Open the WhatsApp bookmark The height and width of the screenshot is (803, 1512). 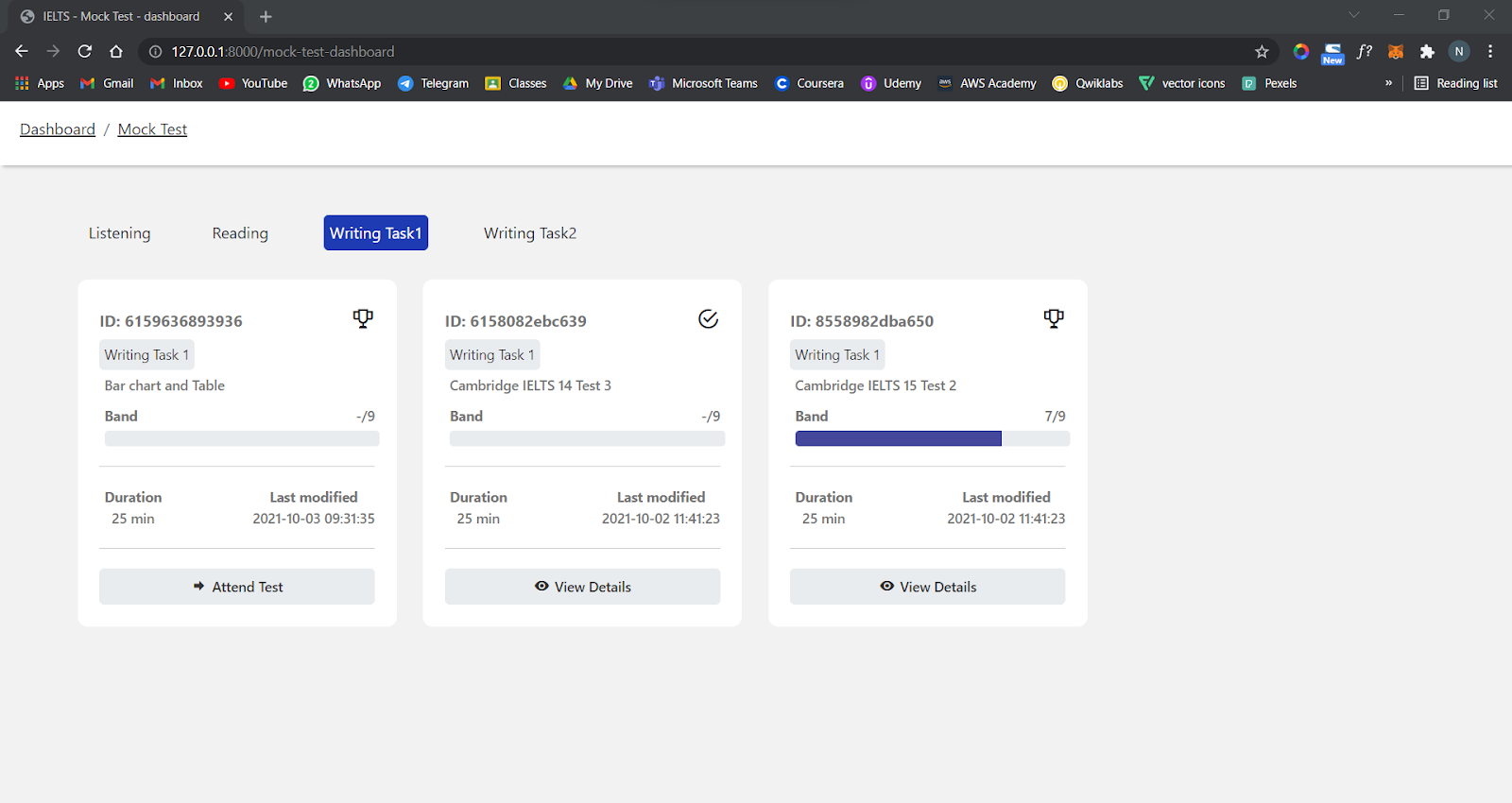pyautogui.click(x=342, y=83)
